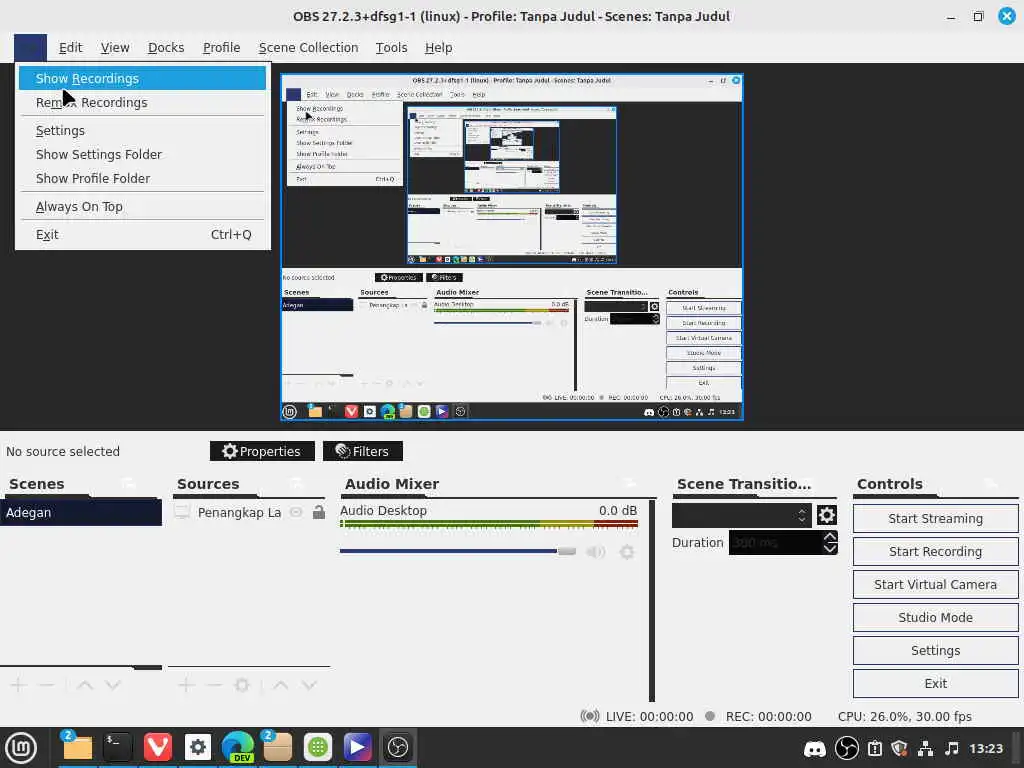Open Vivaldi browser from the taskbar

[157, 748]
